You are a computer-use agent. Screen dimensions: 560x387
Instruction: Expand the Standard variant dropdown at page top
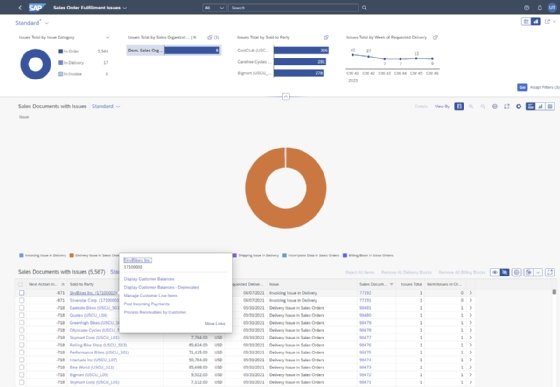coord(46,23)
